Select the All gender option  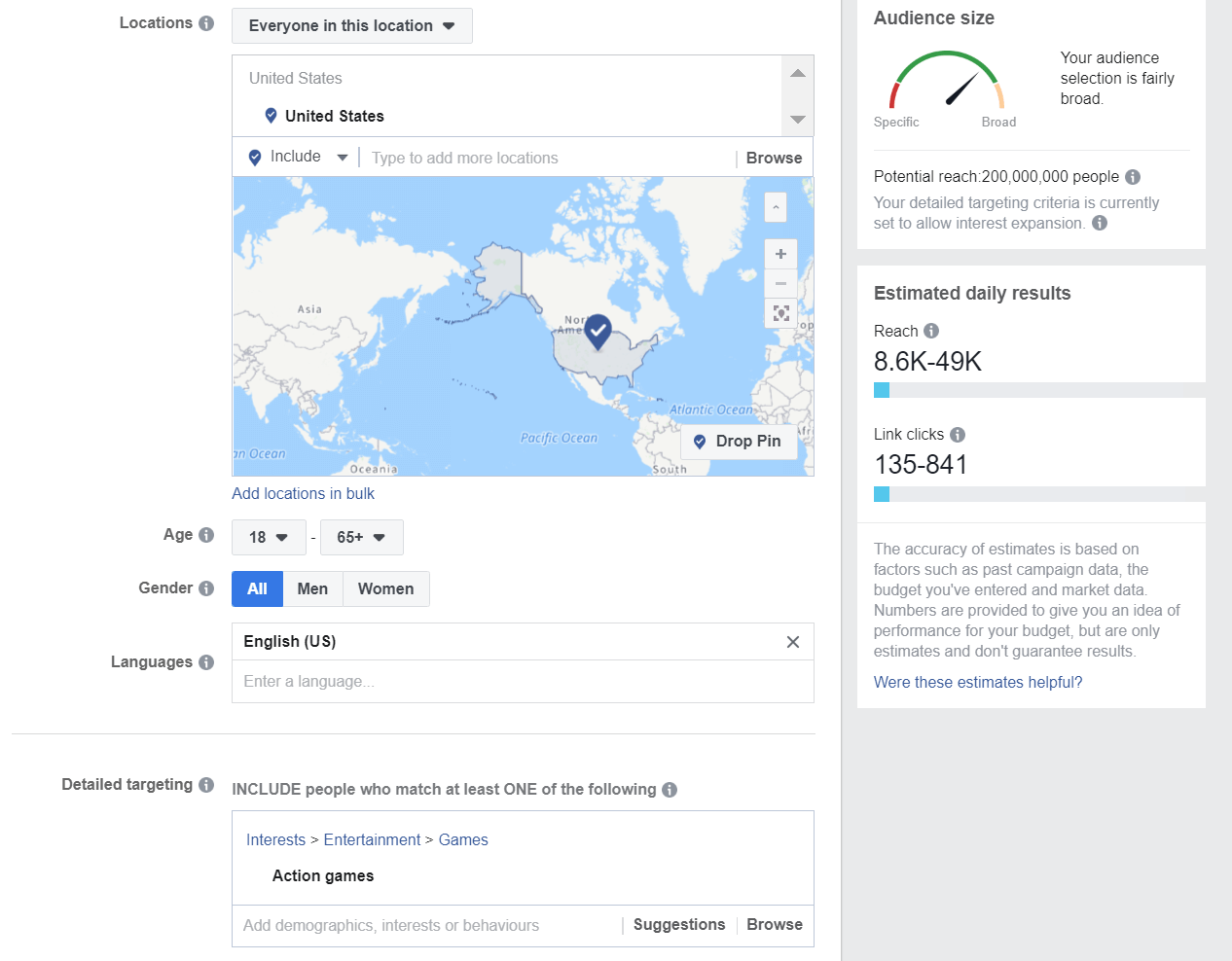[x=257, y=589]
